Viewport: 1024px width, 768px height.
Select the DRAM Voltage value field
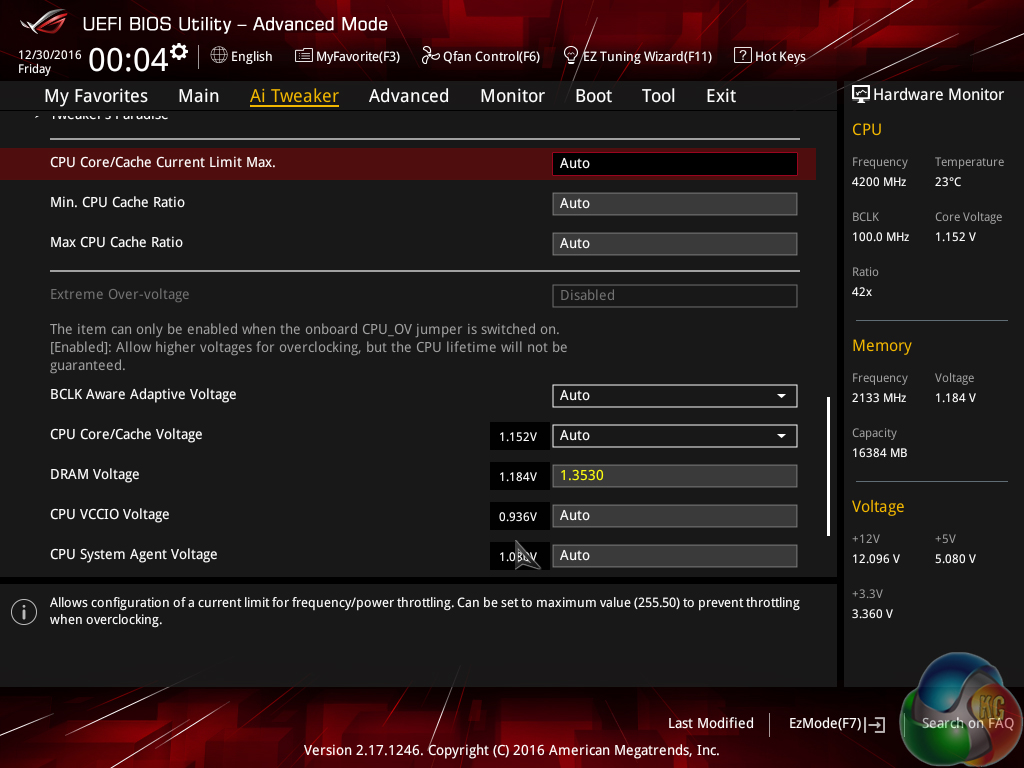[x=674, y=475]
